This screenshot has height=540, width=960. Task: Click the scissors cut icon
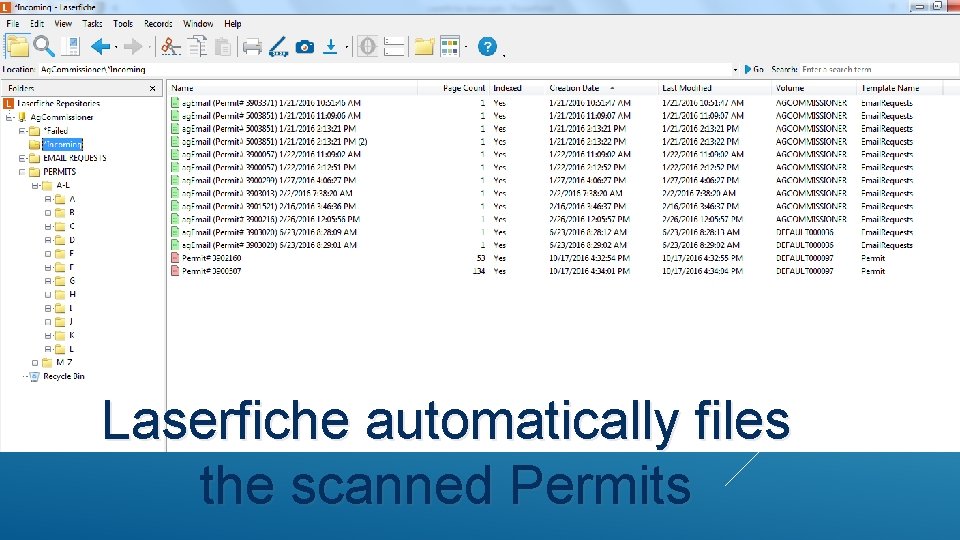(171, 47)
